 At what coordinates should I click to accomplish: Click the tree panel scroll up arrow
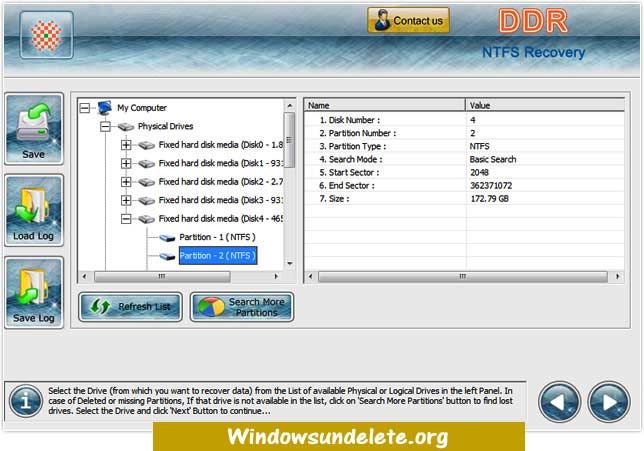click(290, 106)
